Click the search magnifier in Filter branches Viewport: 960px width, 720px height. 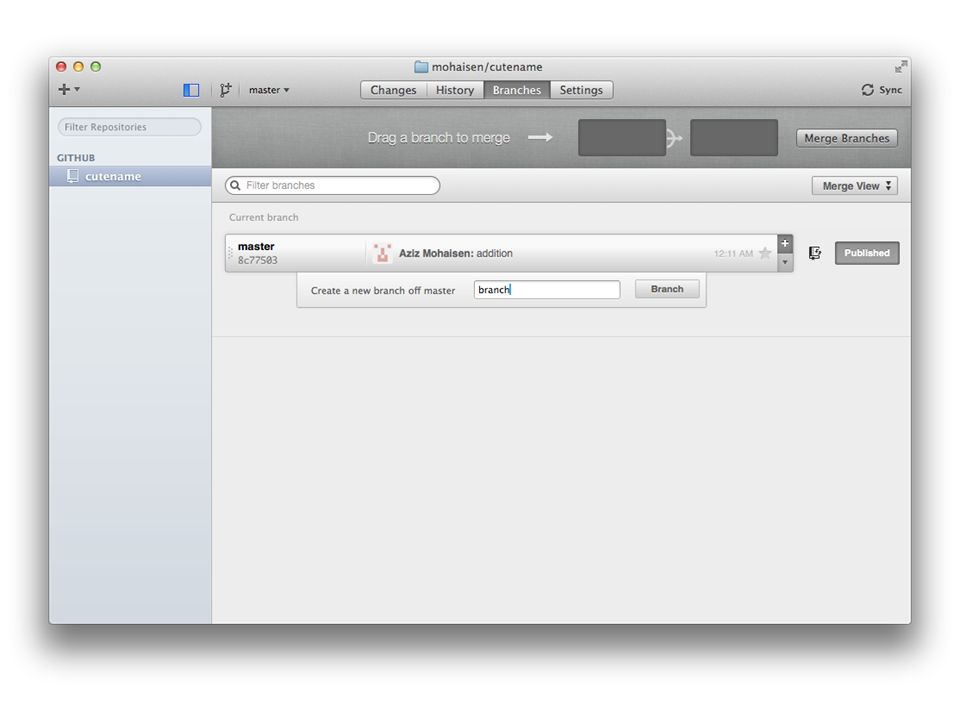point(235,186)
